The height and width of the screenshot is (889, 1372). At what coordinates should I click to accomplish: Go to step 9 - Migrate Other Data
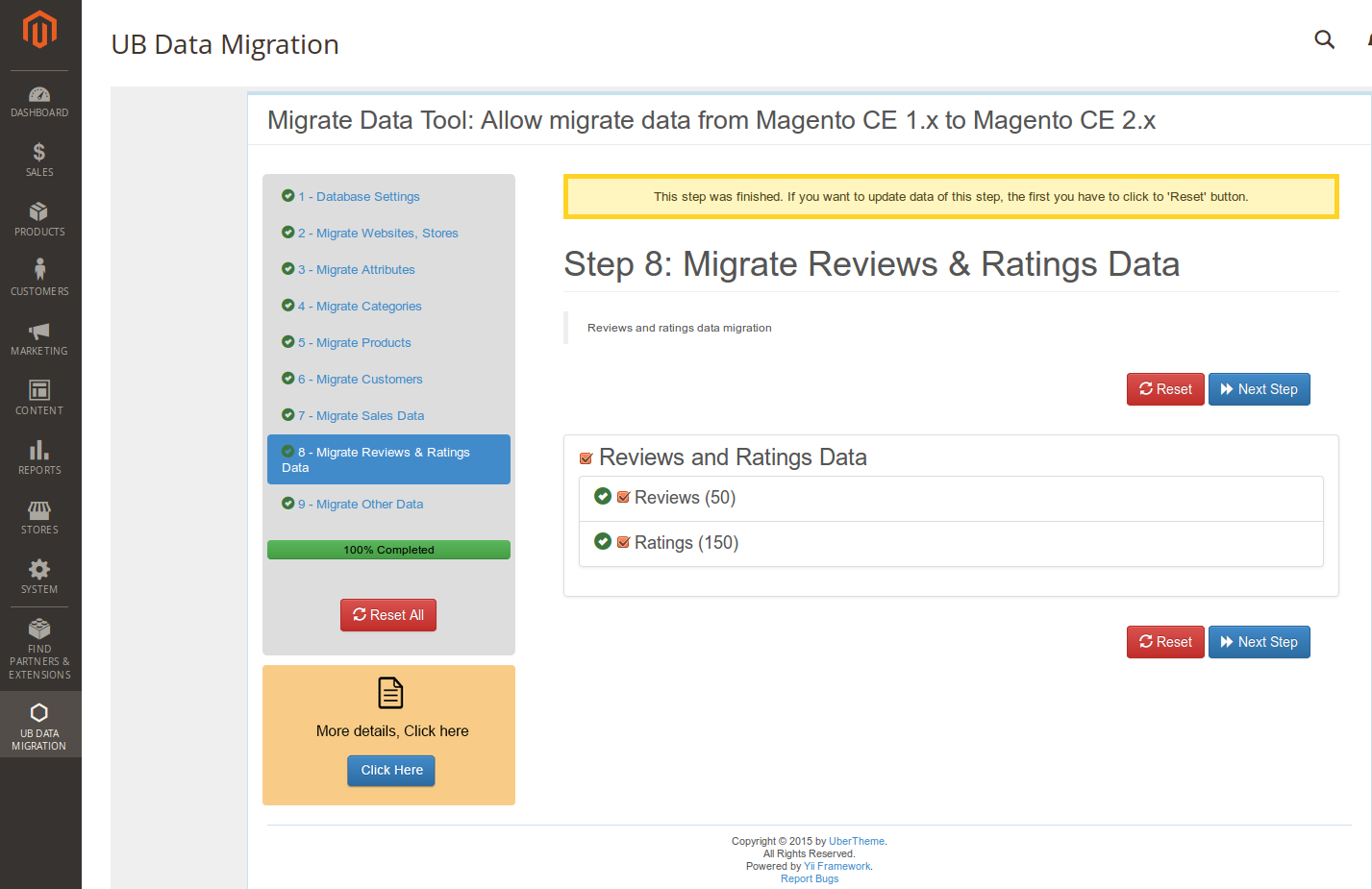click(x=361, y=504)
